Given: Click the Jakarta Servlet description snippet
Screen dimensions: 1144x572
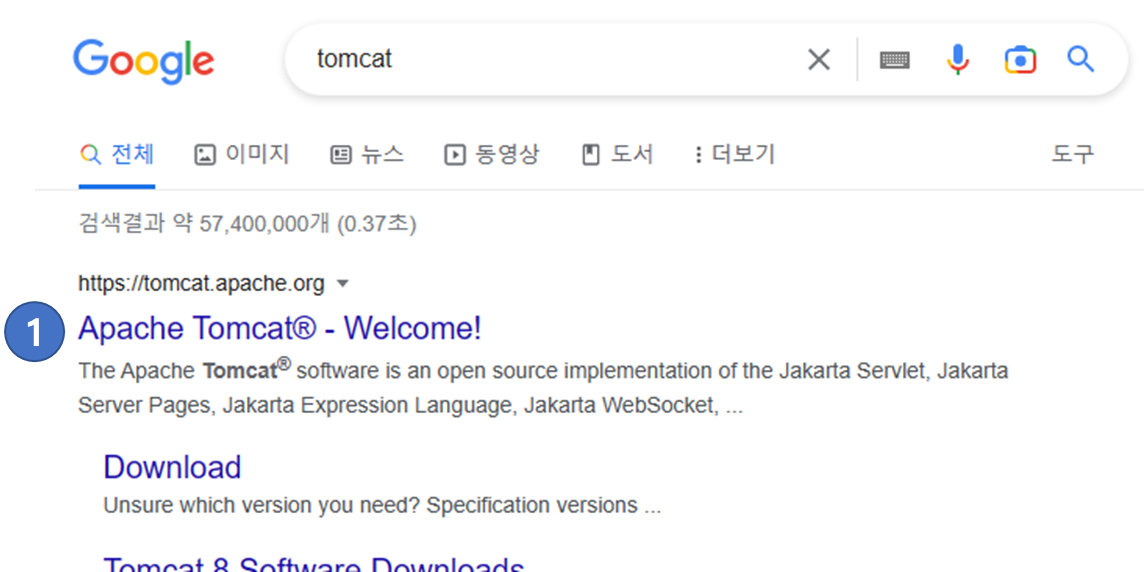Looking at the screenshot, I should click(x=543, y=388).
